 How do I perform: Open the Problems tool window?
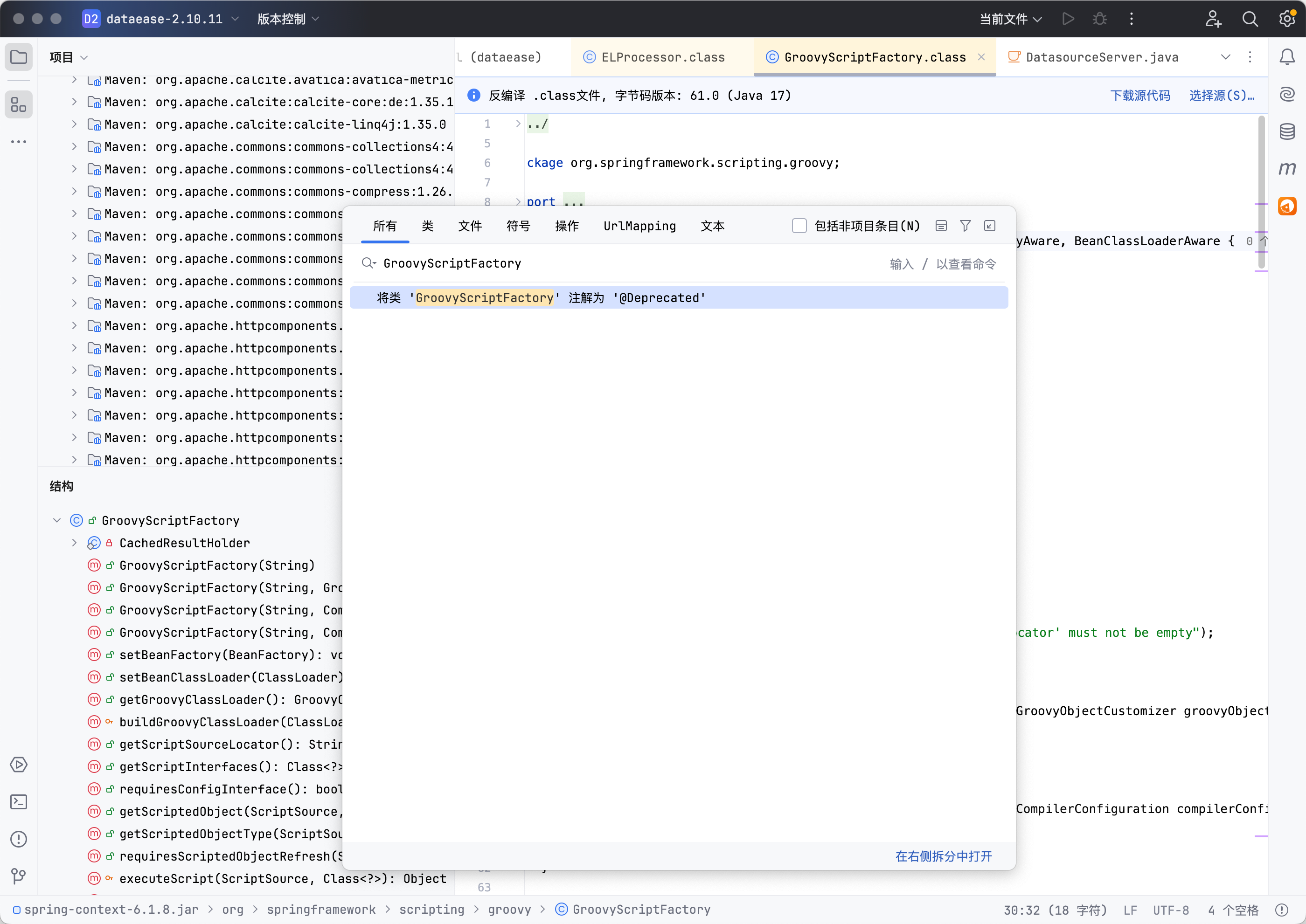[x=19, y=839]
